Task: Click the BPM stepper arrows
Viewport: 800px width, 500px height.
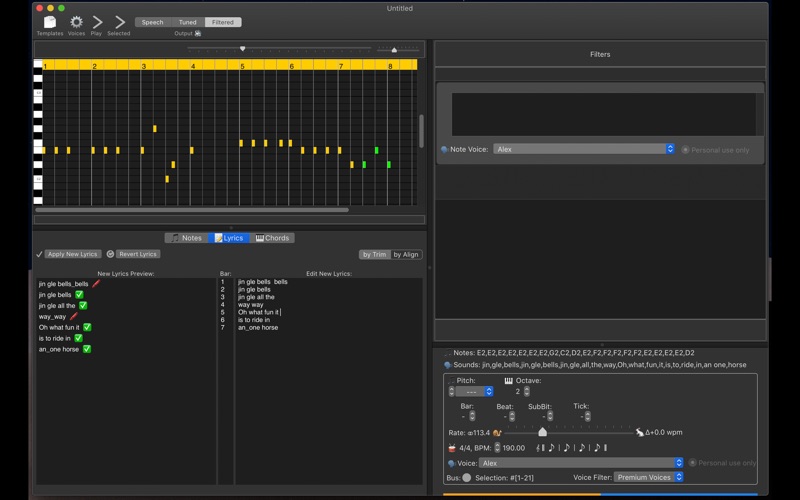Action: tap(497, 447)
